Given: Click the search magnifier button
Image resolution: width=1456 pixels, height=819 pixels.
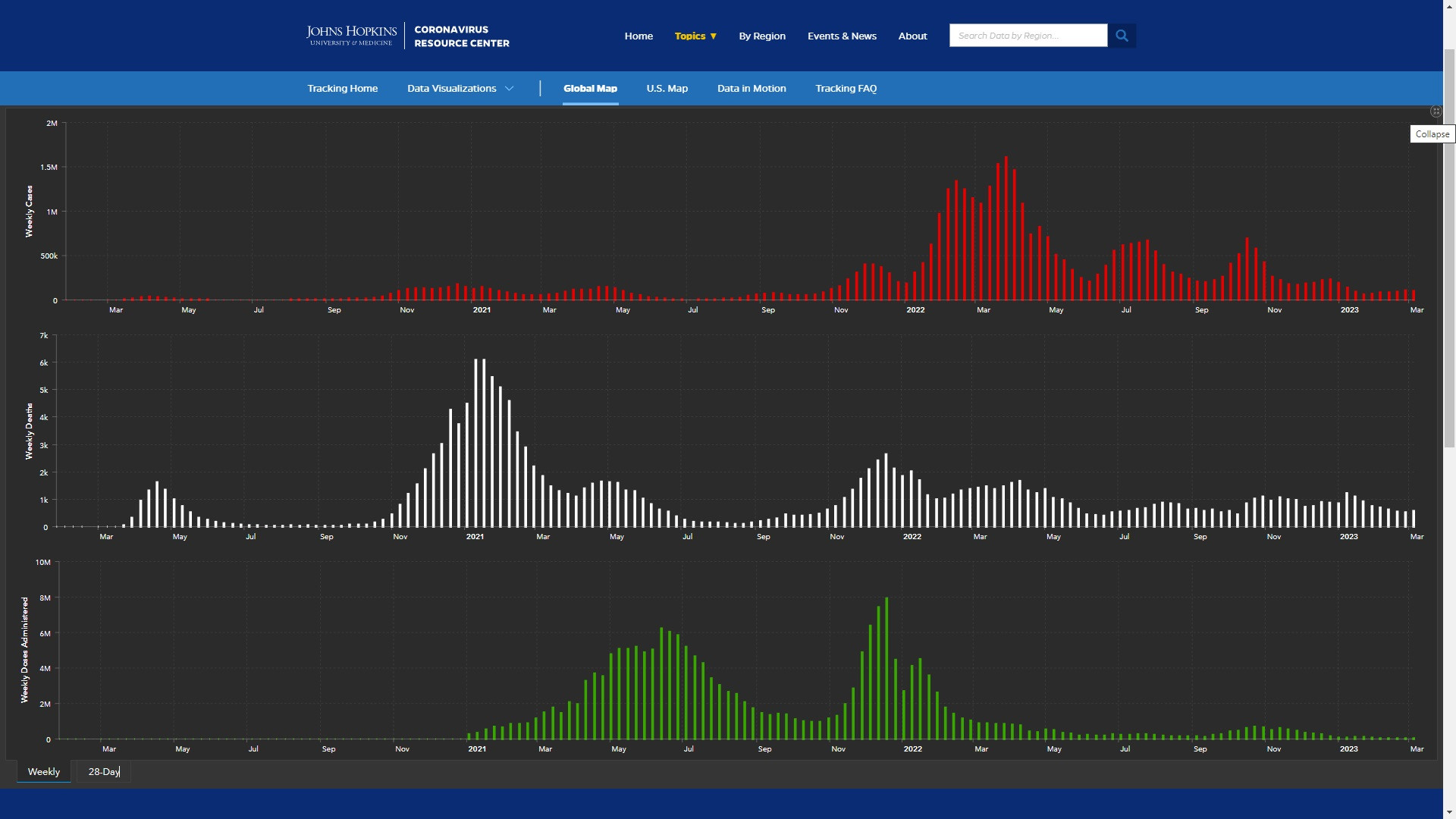Looking at the screenshot, I should (x=1122, y=36).
